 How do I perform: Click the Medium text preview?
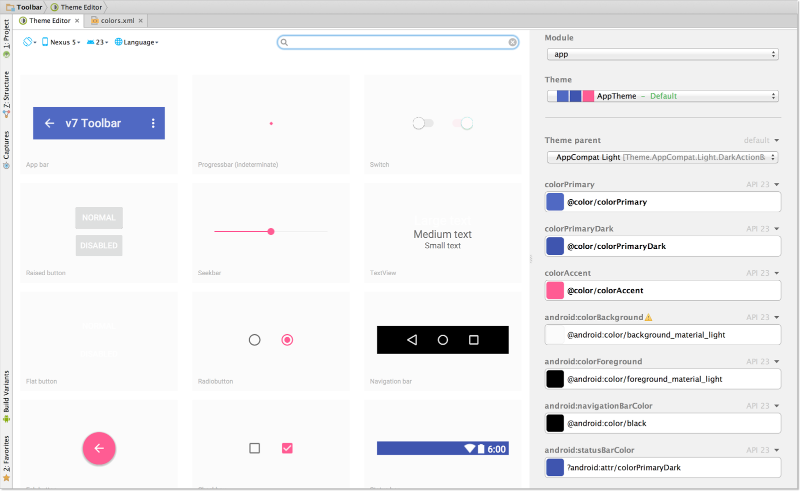442,234
